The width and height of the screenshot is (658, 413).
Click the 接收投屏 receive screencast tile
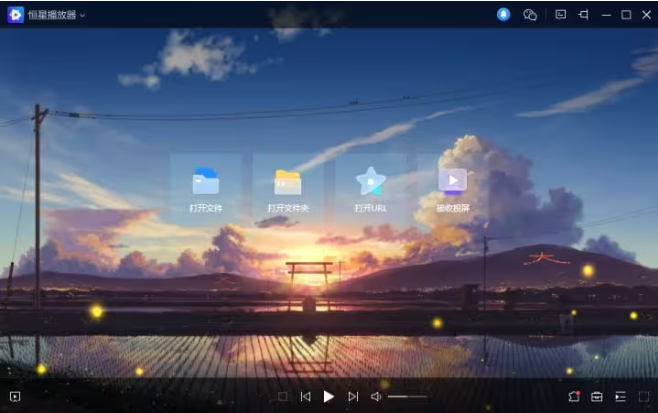pos(453,189)
